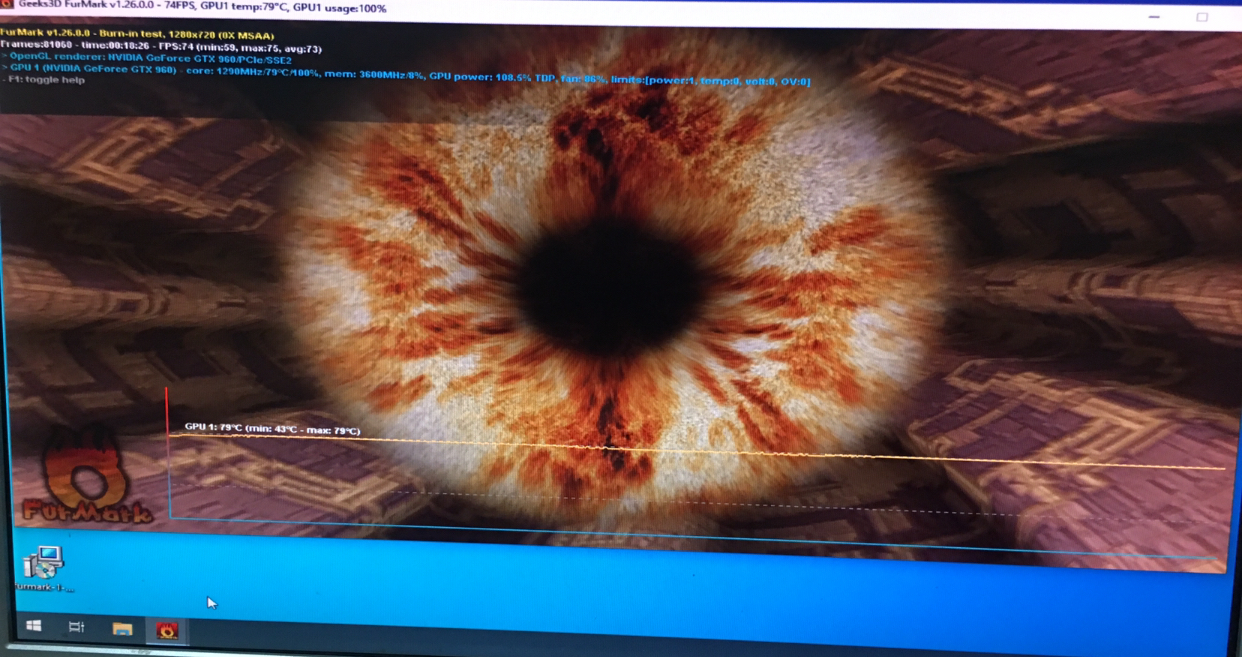Click the 'GPU 1: 79°C' graph label
The width and height of the screenshot is (1242, 657).
point(272,429)
